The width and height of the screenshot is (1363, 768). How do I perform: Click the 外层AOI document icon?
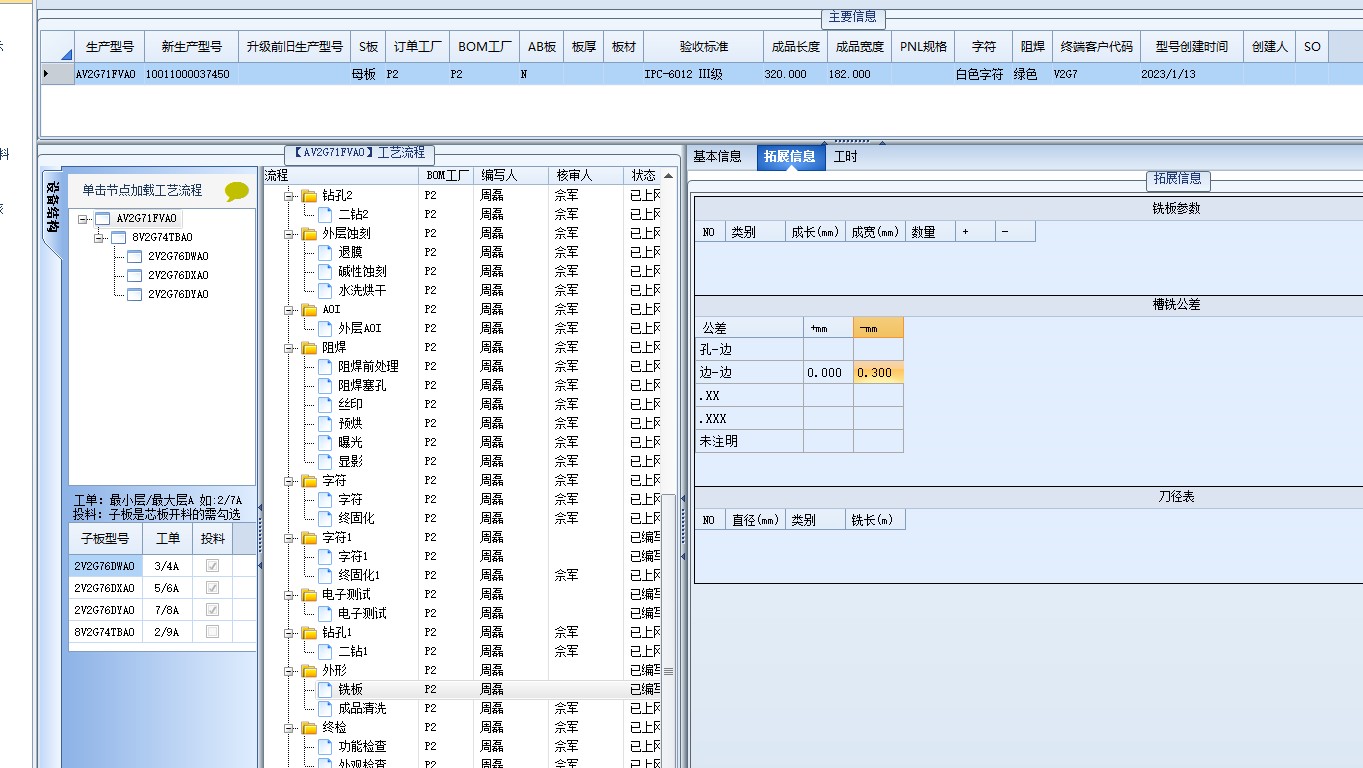pyautogui.click(x=325, y=329)
